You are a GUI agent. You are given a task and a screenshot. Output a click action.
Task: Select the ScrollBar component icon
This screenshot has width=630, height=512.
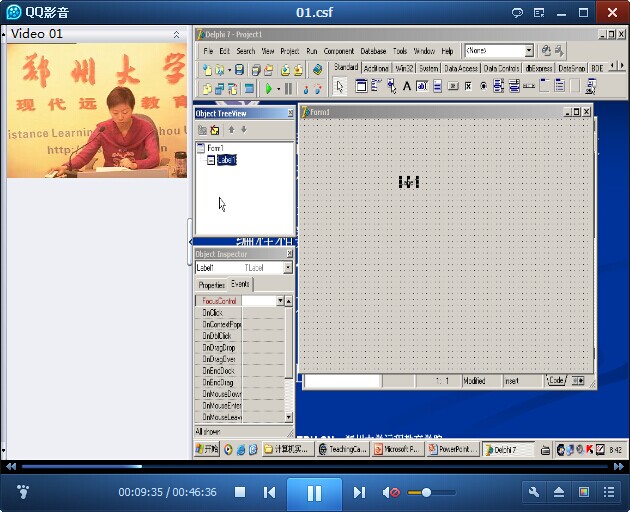529,86
